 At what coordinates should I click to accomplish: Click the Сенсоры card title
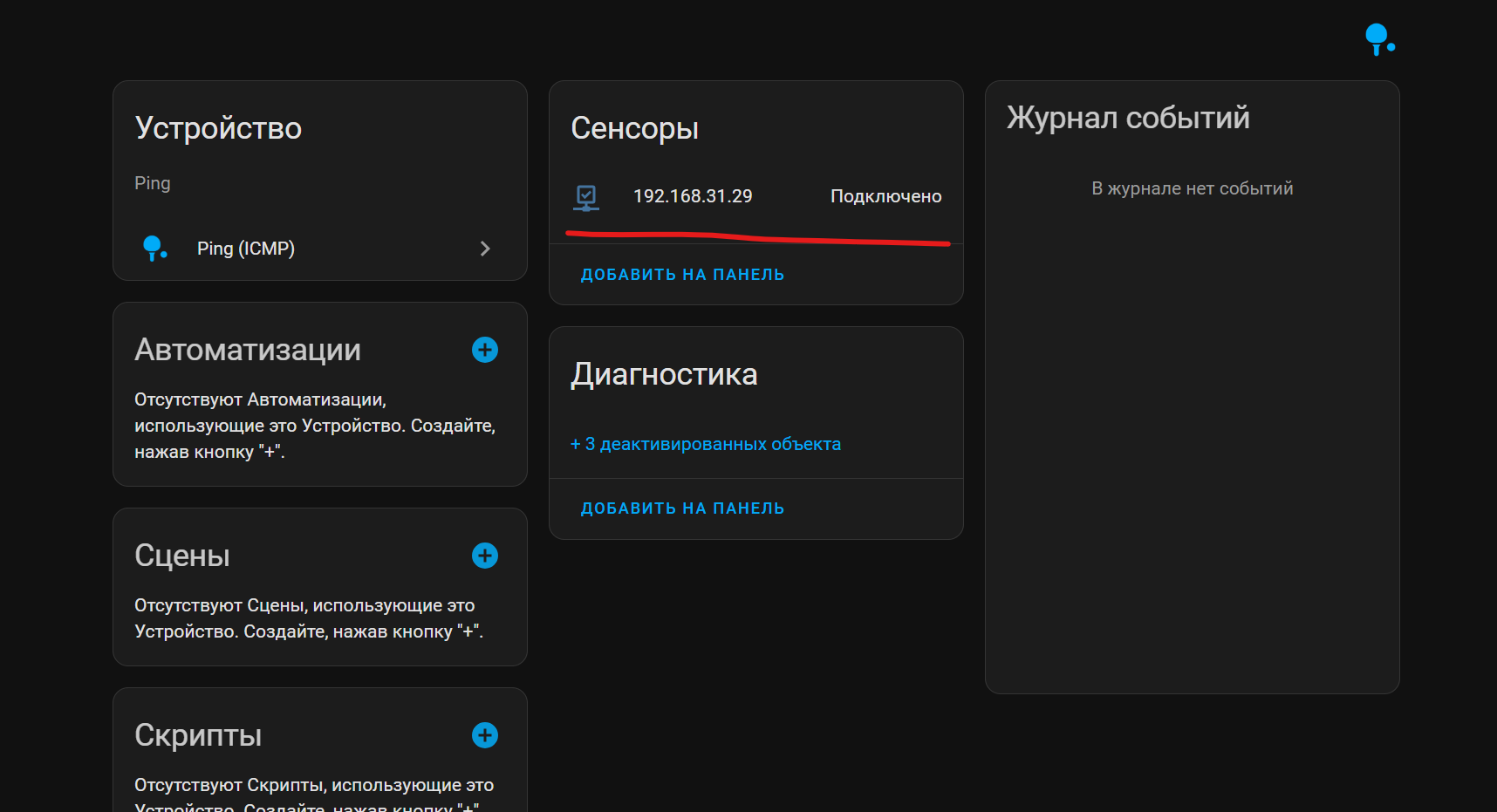[x=634, y=128]
